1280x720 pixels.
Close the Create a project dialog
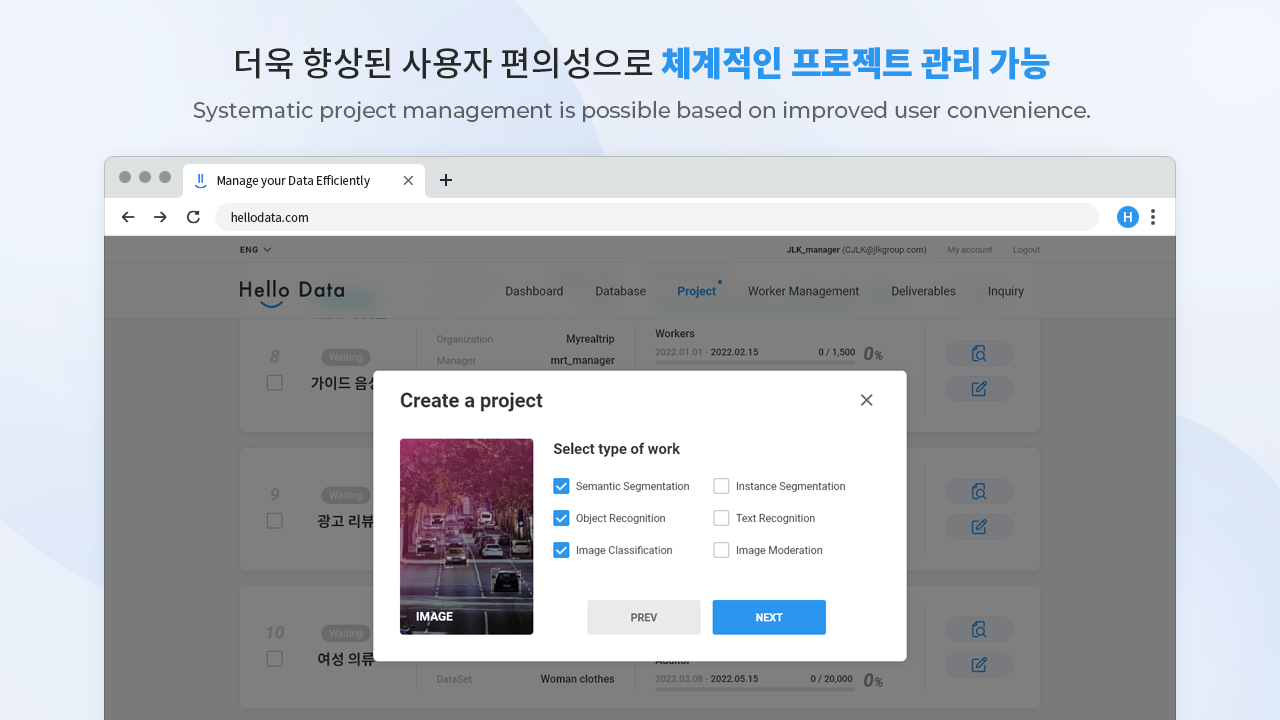tap(867, 400)
